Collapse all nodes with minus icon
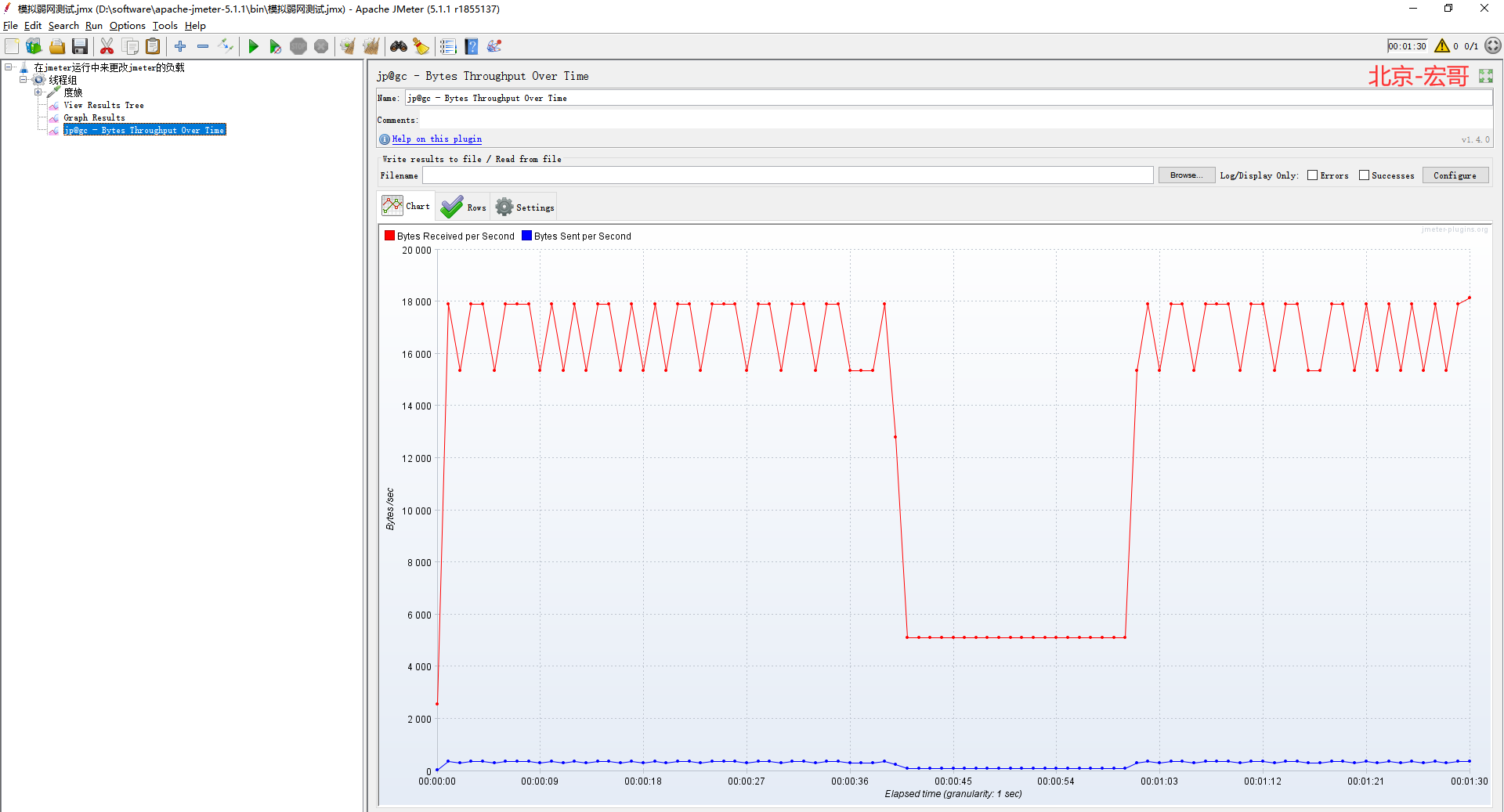 [x=203, y=47]
